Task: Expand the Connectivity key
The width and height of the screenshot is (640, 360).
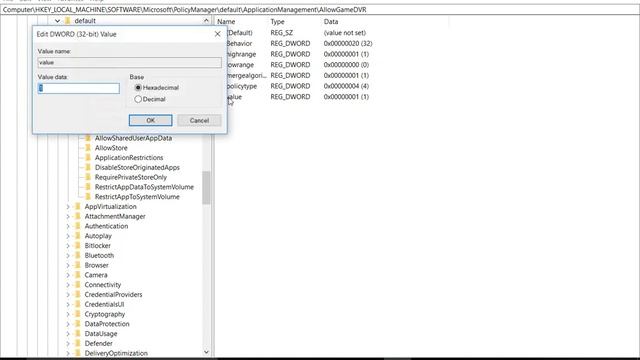Action: click(68, 285)
